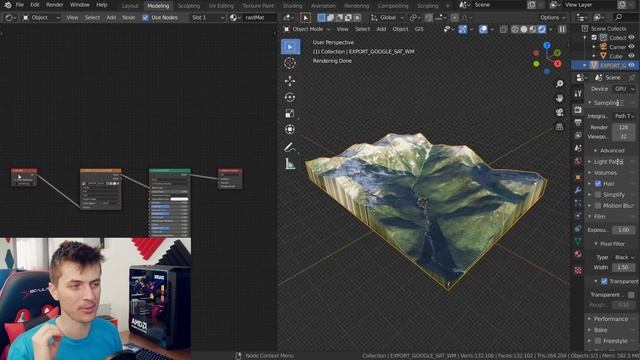The height and width of the screenshot is (360, 640).
Task: Switch to the Shading workspace tab
Action: point(292,6)
